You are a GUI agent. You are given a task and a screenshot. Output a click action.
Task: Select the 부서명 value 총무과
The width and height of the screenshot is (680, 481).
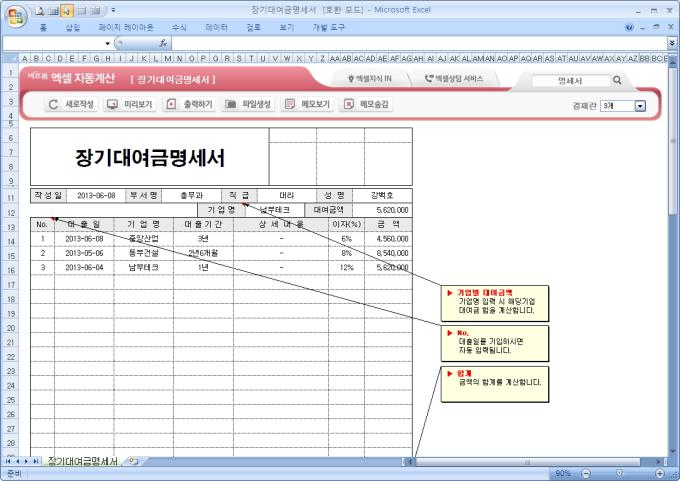pyautogui.click(x=192, y=196)
